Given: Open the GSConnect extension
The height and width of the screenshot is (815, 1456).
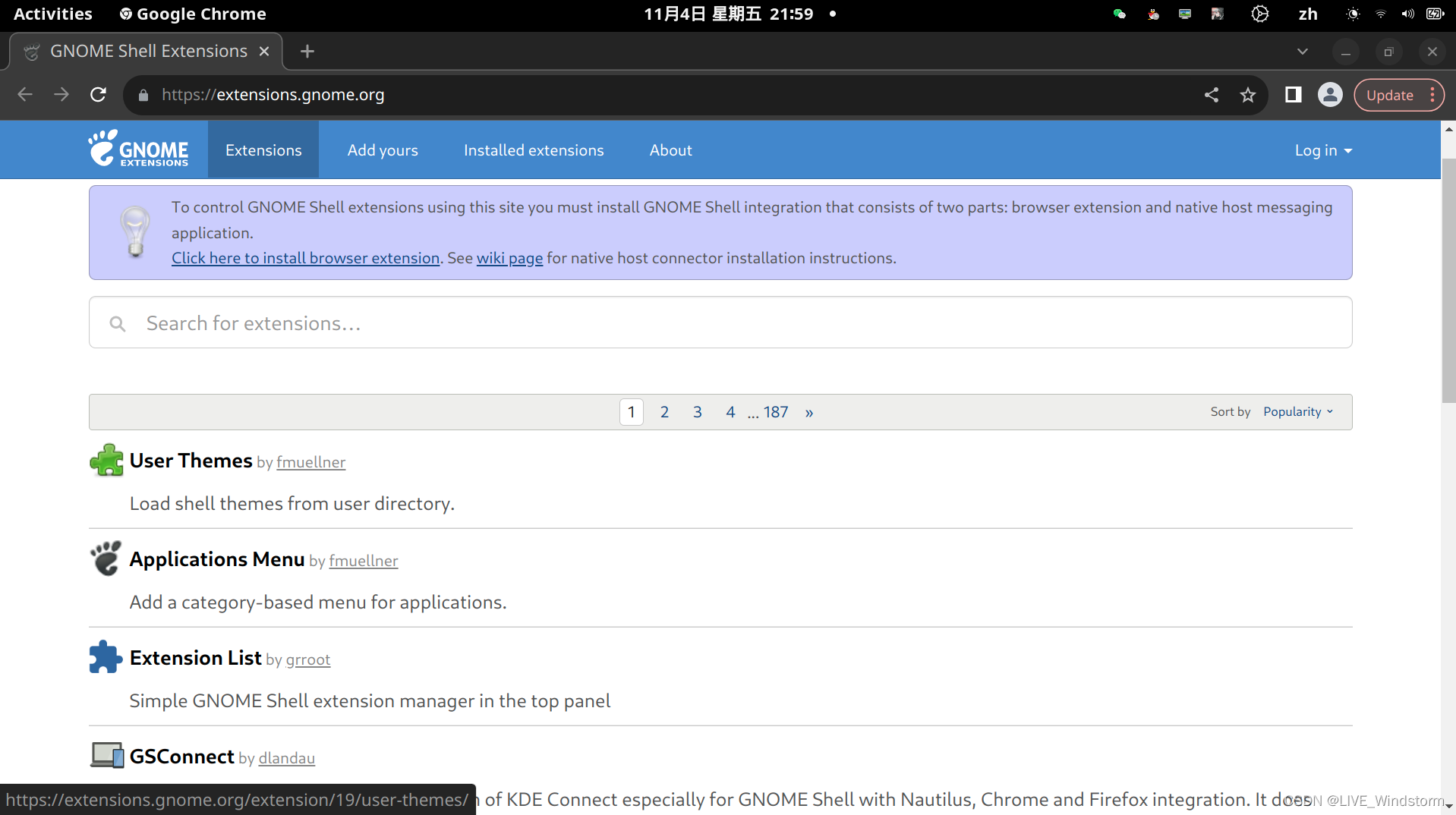Looking at the screenshot, I should pyautogui.click(x=181, y=757).
